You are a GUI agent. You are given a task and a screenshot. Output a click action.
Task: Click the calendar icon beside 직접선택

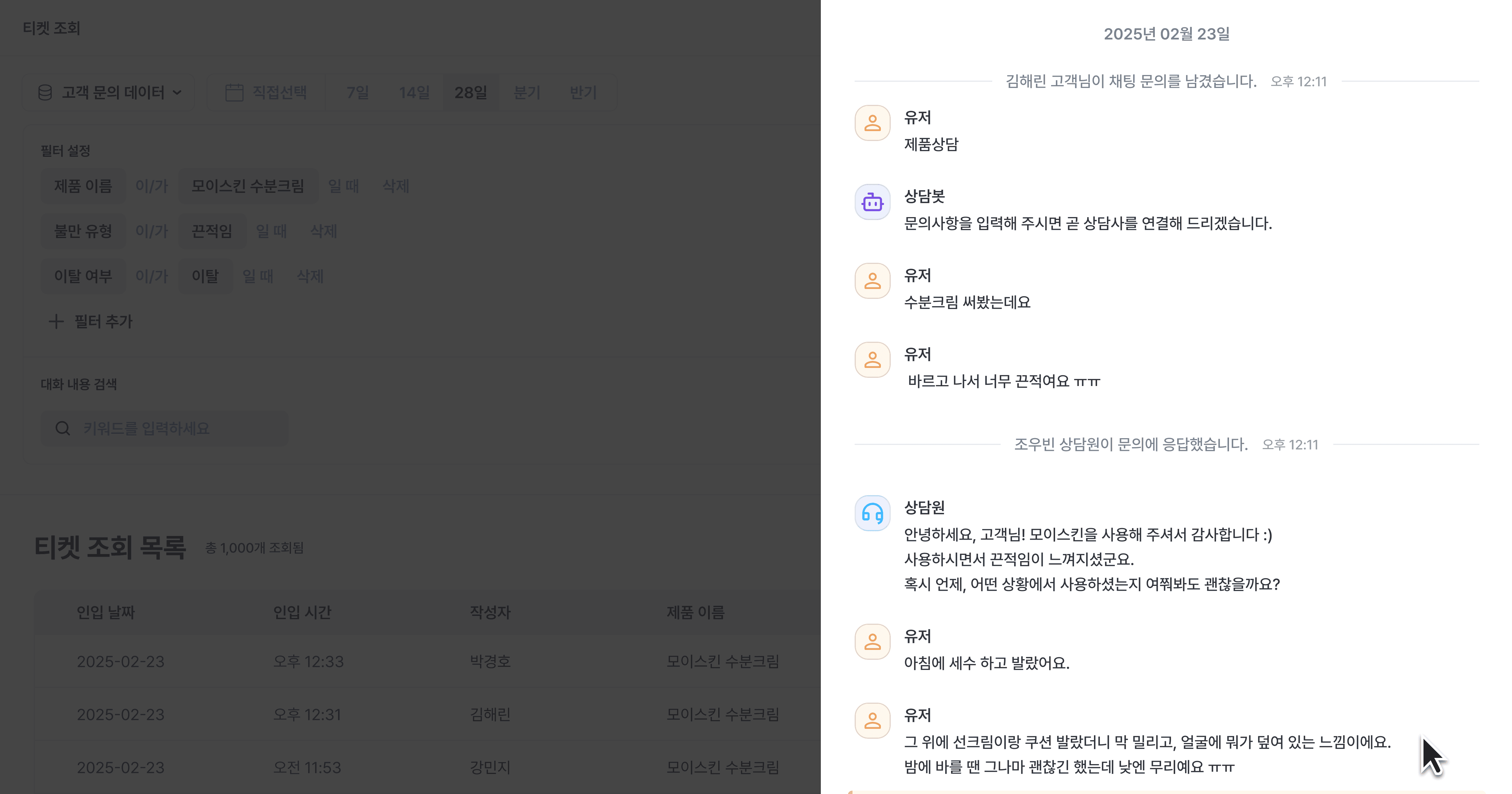[234, 92]
